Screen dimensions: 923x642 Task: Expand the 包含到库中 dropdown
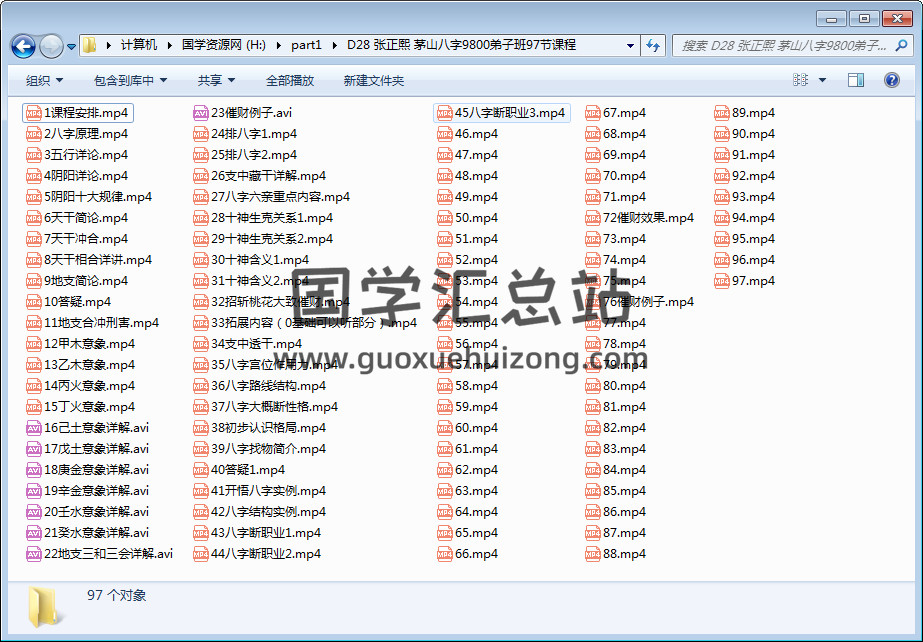(x=130, y=81)
